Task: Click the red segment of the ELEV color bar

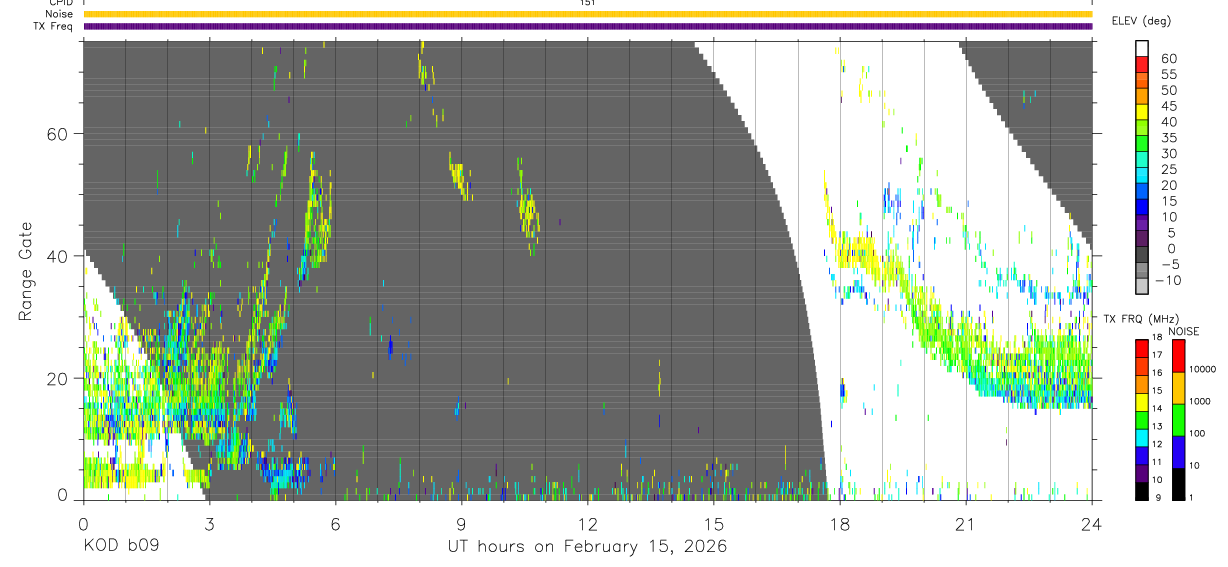Action: (x=1143, y=64)
